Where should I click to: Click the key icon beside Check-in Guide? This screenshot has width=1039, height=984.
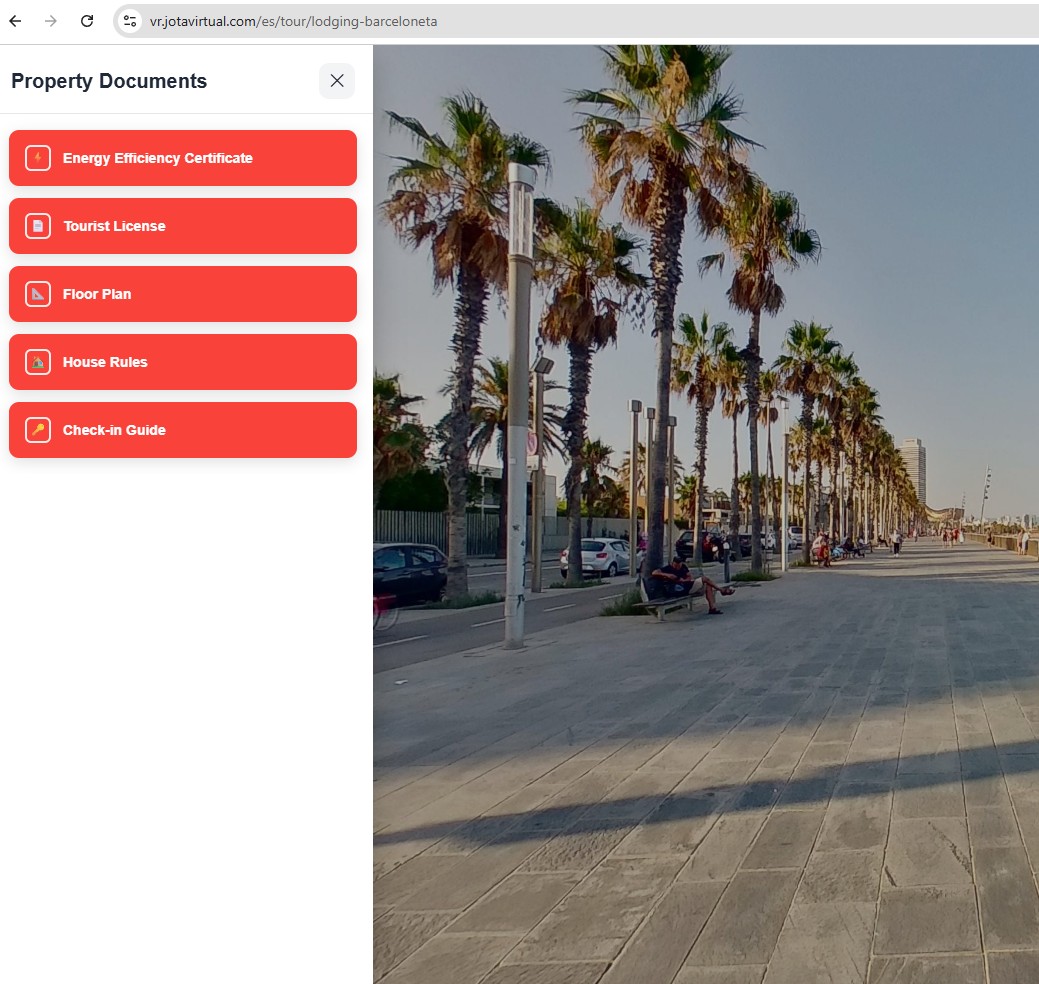(x=38, y=430)
